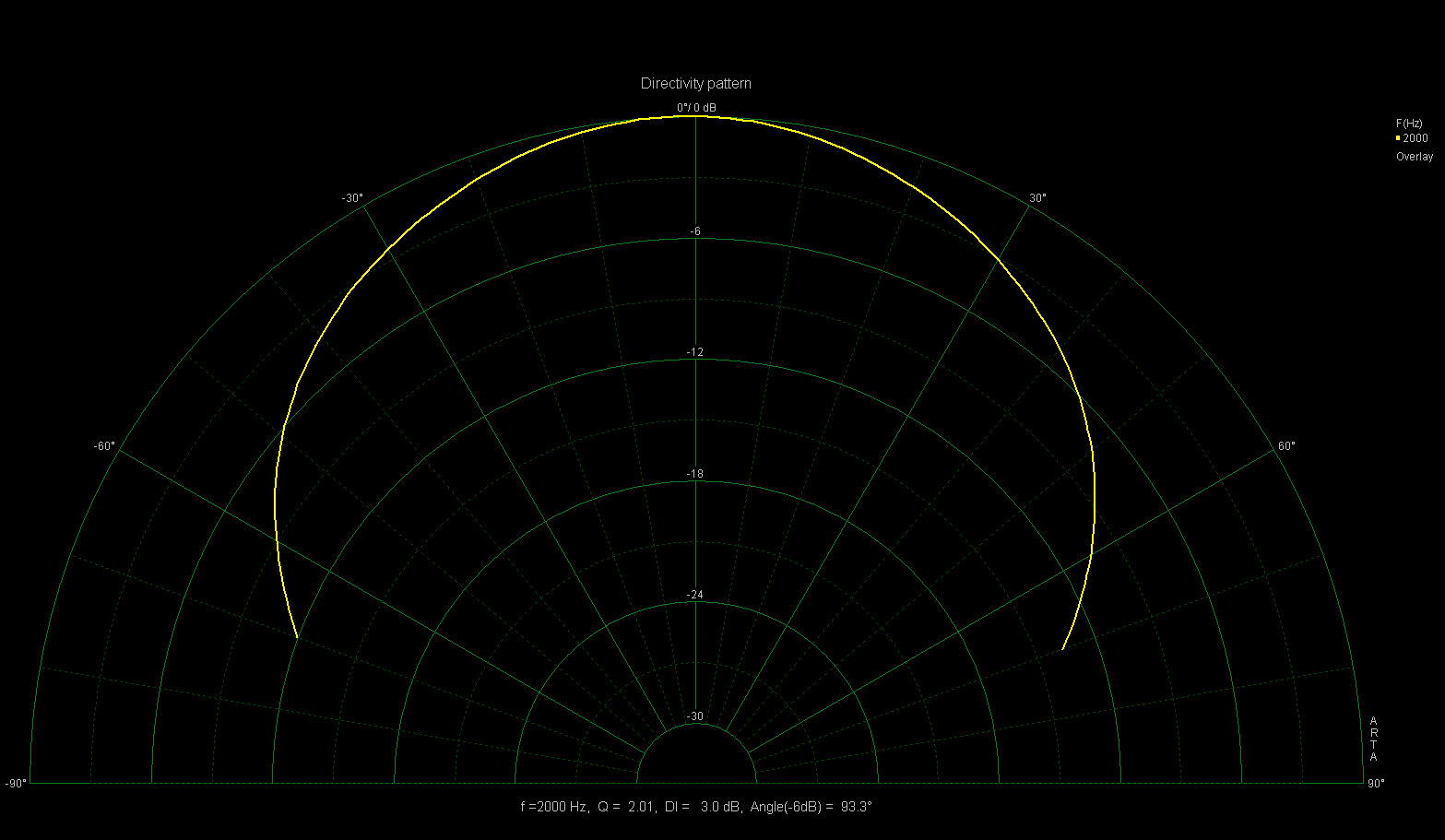Click the '90°' angle label
Viewport: 1445px width, 840px height.
coord(1376,784)
